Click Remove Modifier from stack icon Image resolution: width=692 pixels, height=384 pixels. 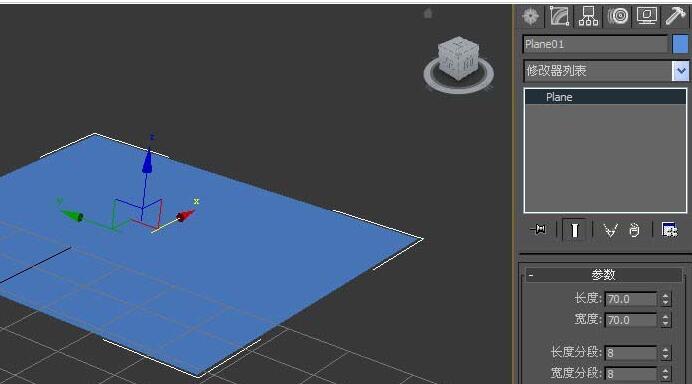point(634,230)
